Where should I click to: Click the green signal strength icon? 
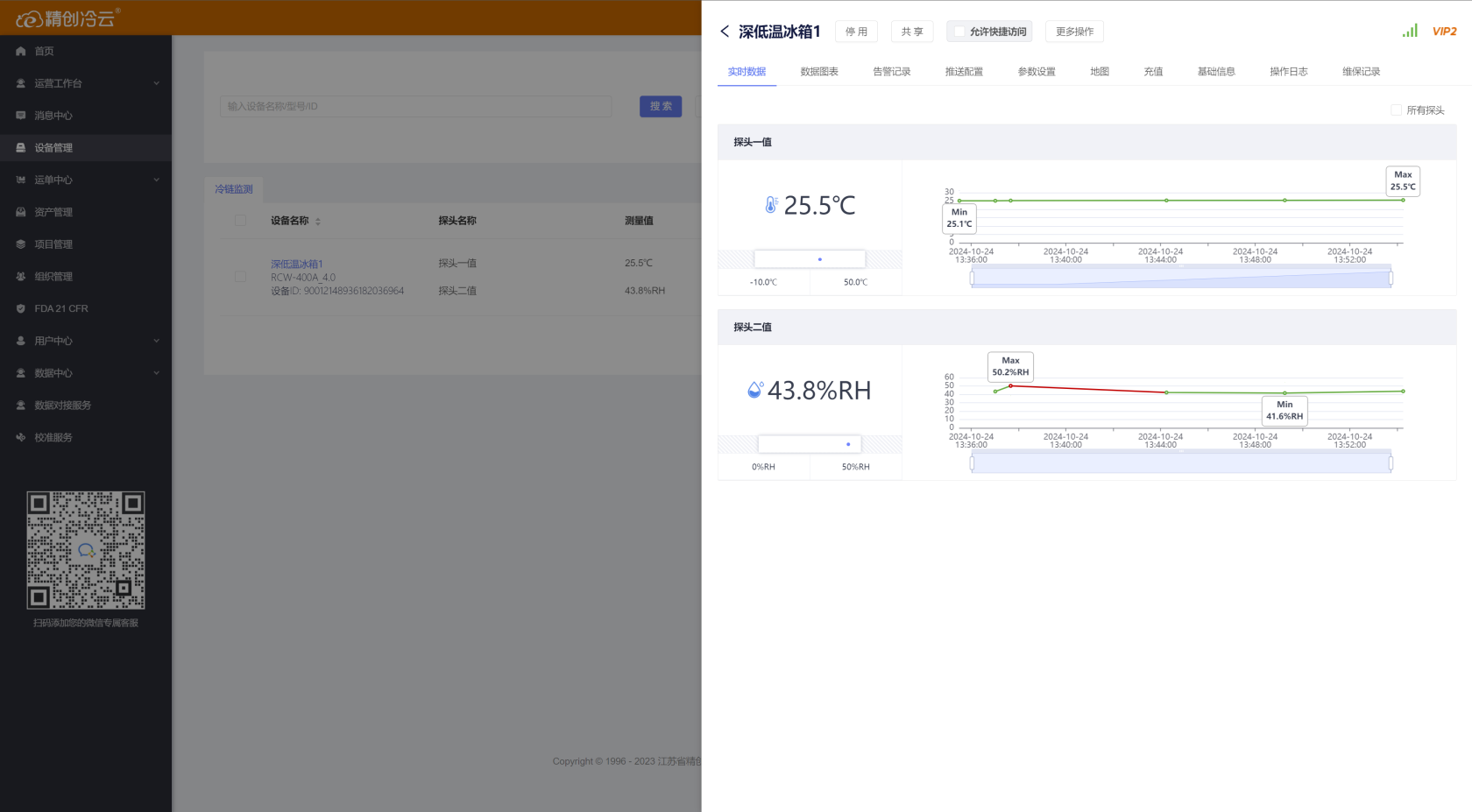1410,31
